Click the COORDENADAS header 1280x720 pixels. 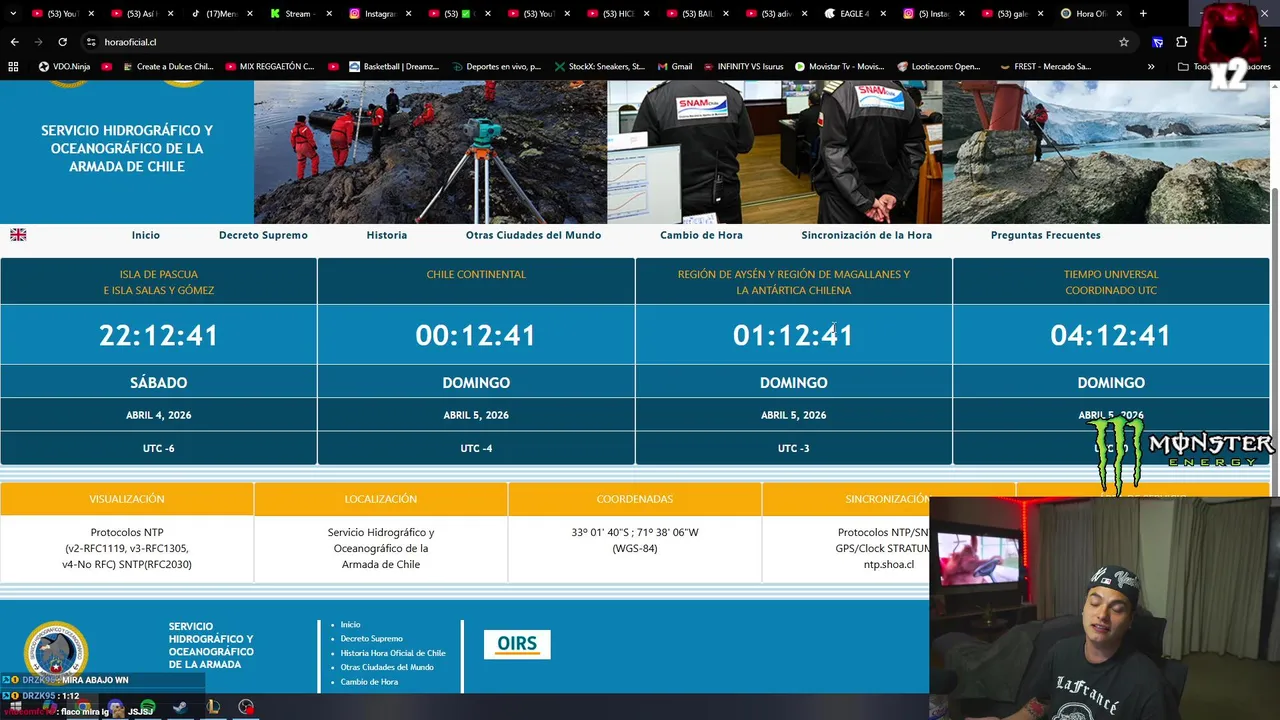pos(635,499)
